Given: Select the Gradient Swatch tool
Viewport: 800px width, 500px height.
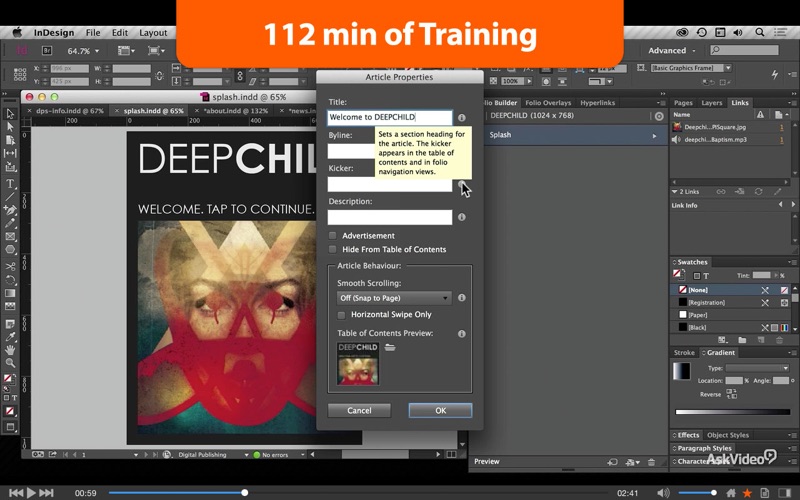Looking at the screenshot, I should tap(10, 293).
